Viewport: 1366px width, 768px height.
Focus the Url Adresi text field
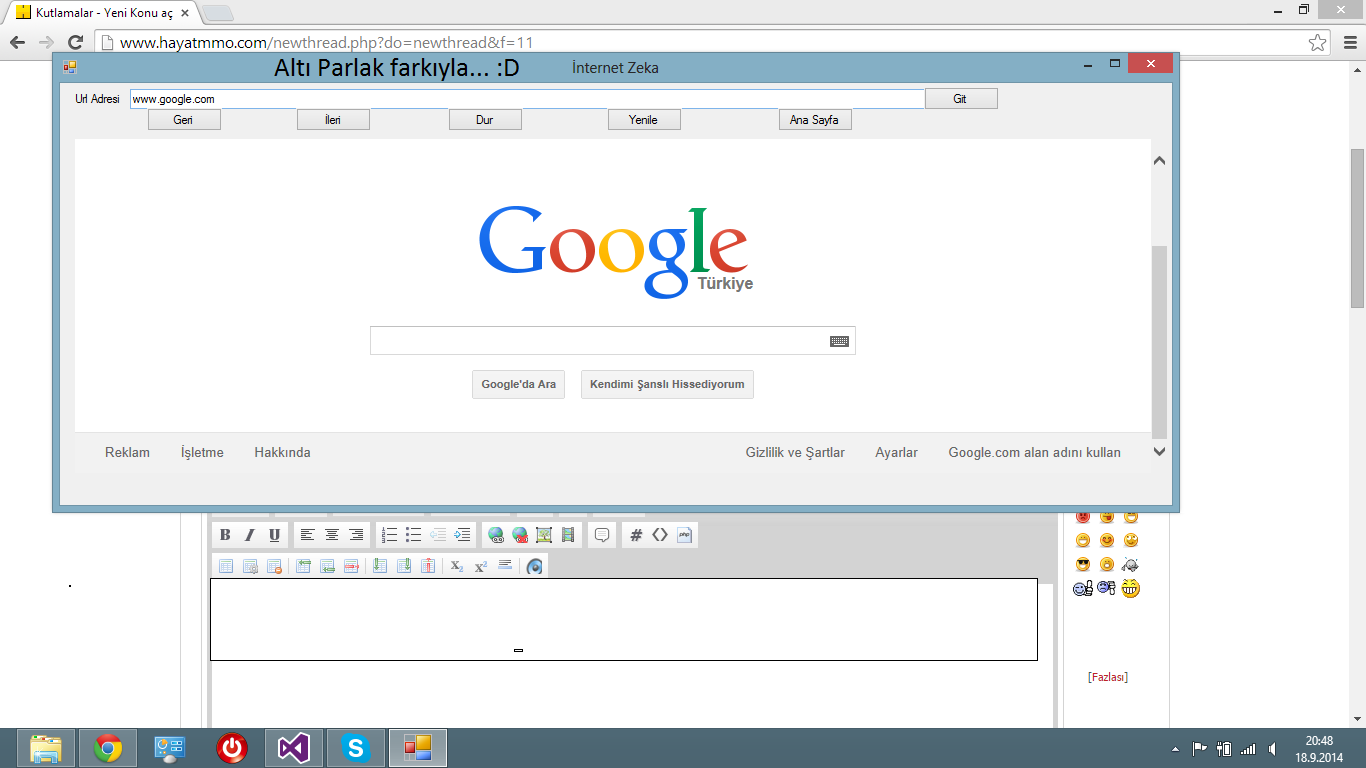(527, 99)
